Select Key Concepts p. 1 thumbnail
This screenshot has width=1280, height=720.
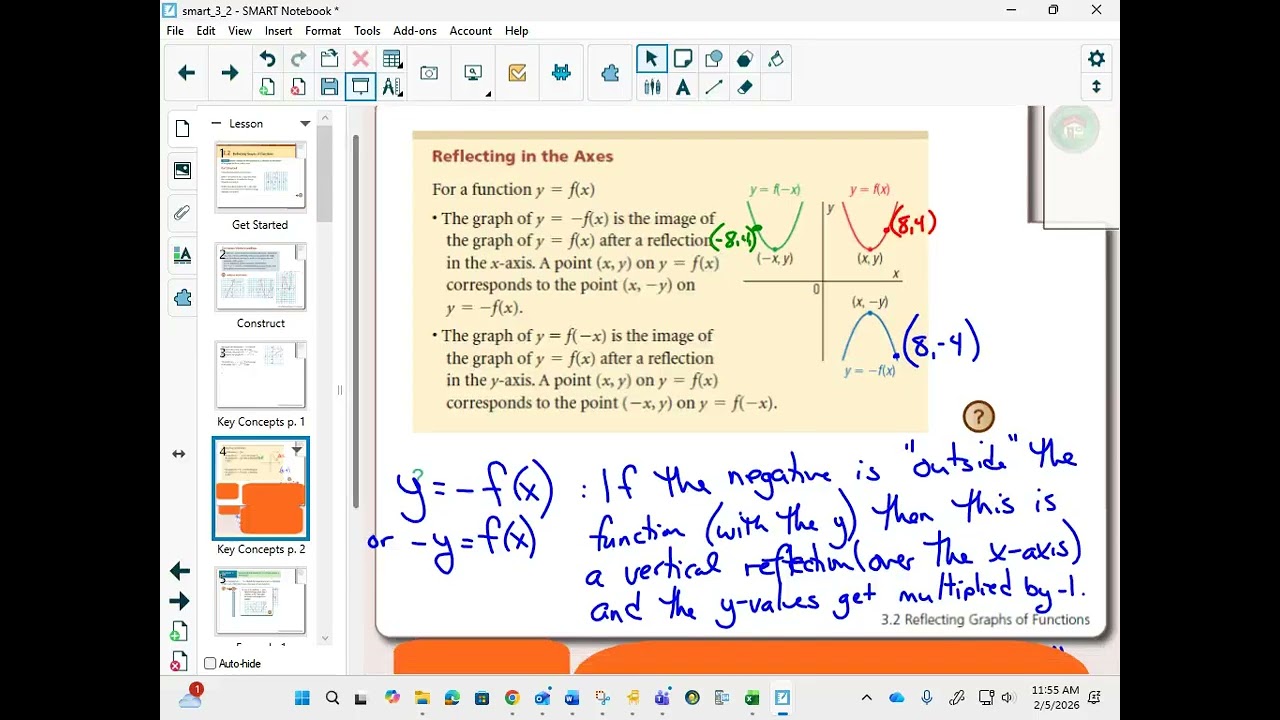[x=261, y=375]
